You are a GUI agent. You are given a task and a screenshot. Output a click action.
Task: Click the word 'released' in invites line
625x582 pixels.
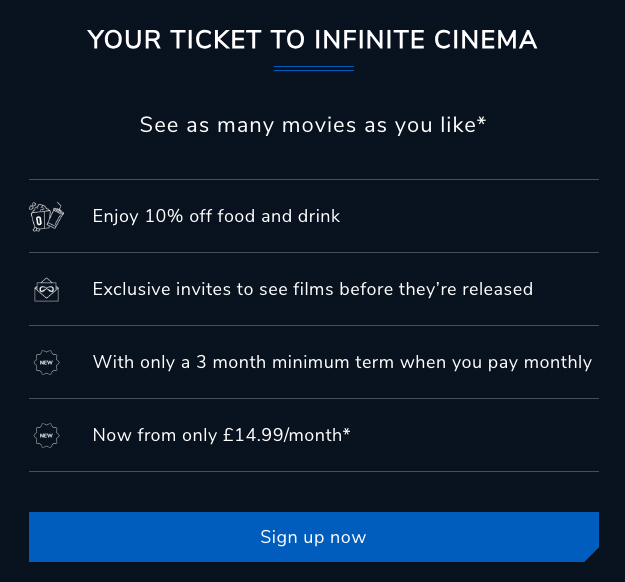tap(495, 289)
